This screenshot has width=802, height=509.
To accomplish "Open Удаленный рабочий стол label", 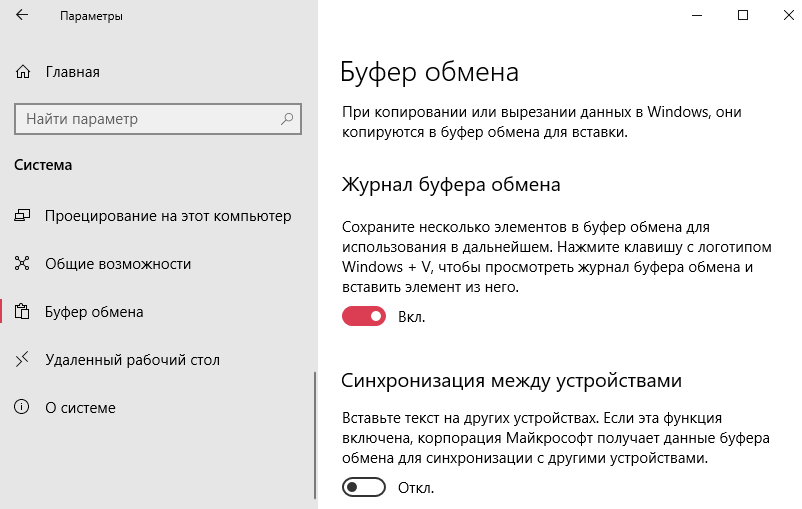I will tap(132, 360).
